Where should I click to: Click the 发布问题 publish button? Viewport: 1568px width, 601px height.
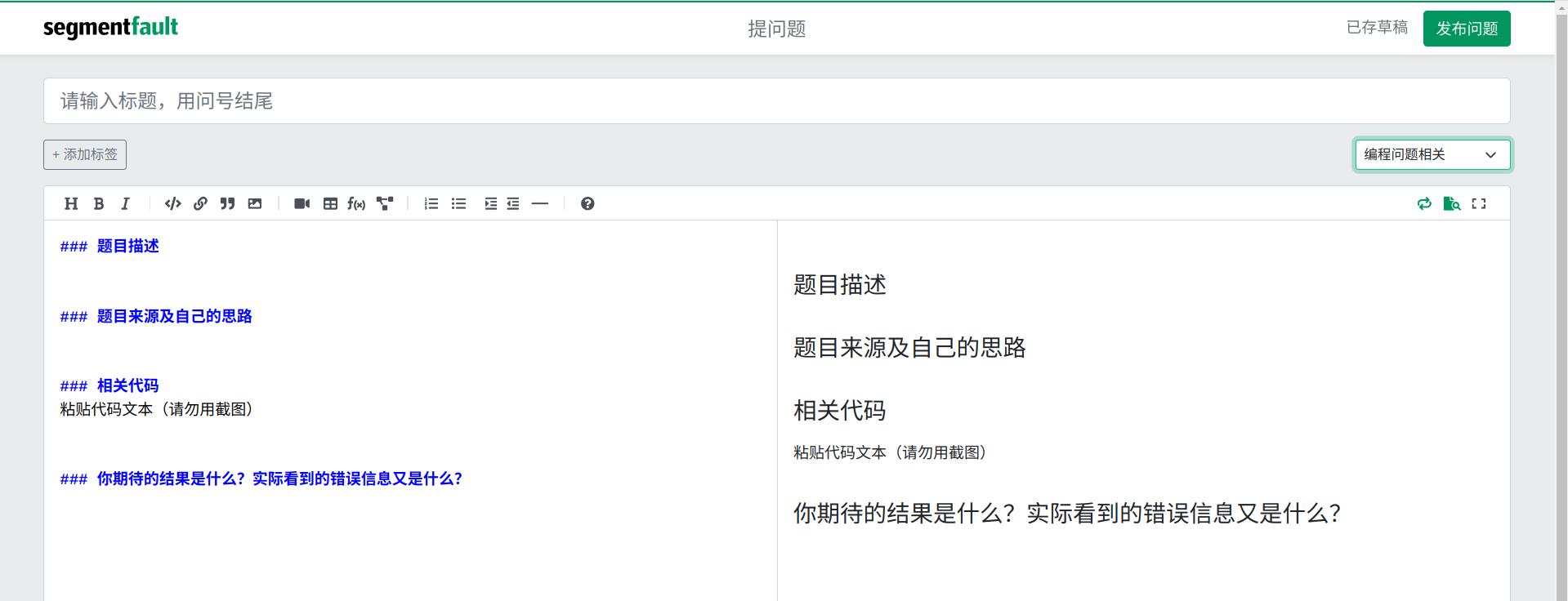click(x=1467, y=29)
